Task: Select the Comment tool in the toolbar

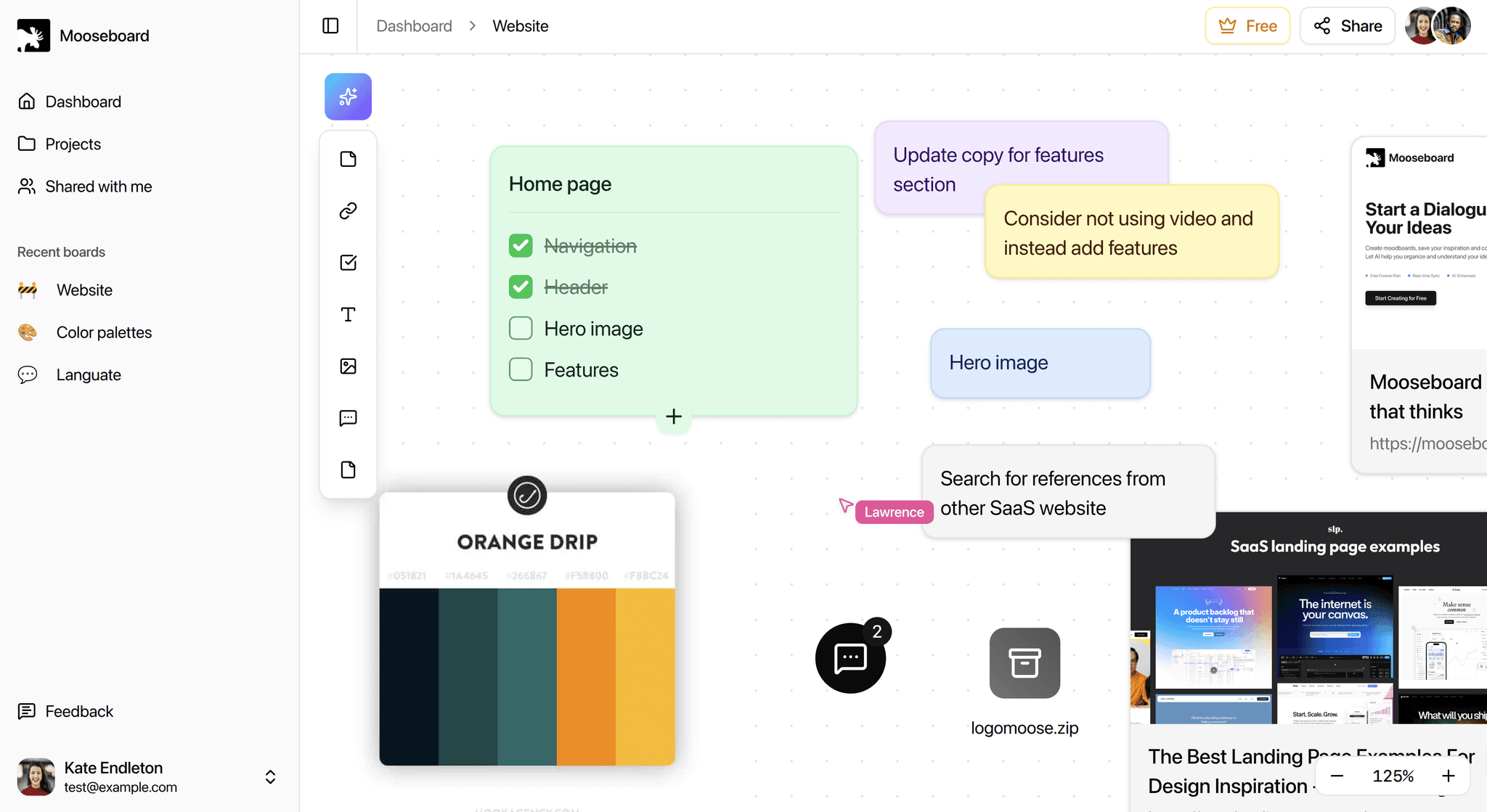Action: [348, 418]
